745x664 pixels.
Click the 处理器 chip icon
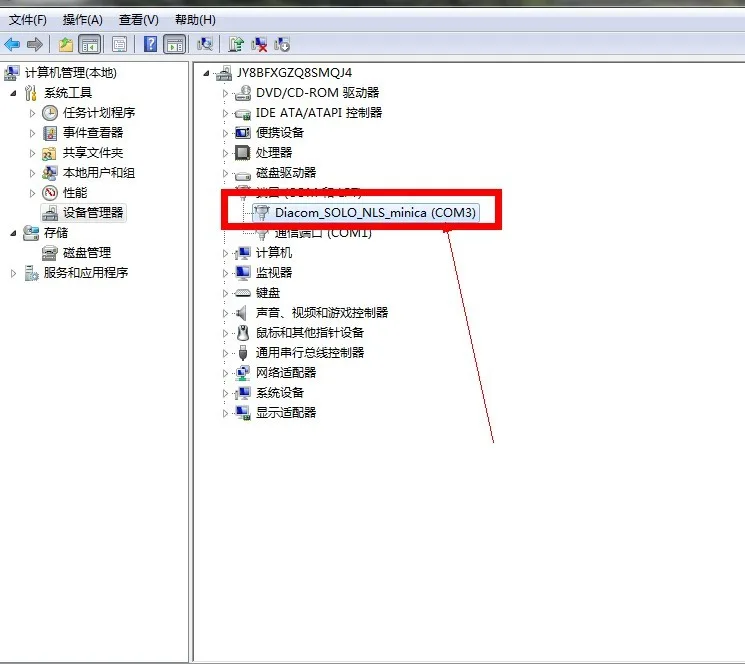click(x=242, y=153)
